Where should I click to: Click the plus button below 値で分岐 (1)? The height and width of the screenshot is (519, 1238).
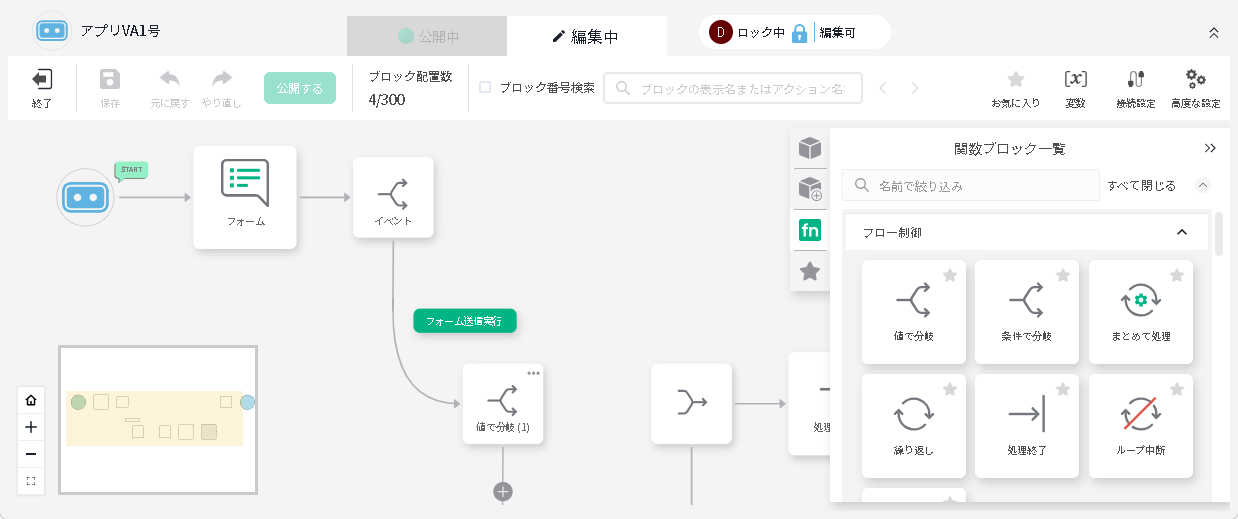point(503,491)
